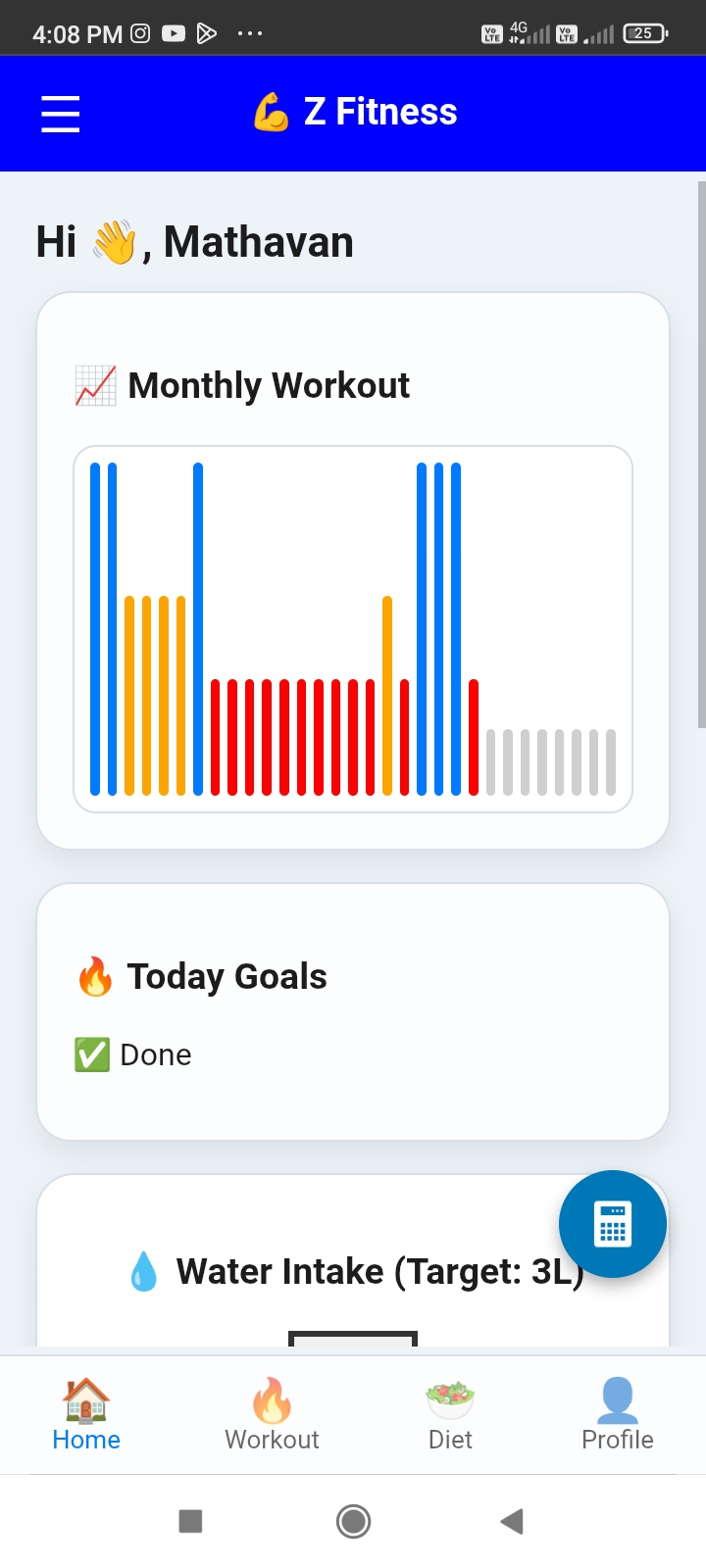Tap the last gray bar in chart

611,761
